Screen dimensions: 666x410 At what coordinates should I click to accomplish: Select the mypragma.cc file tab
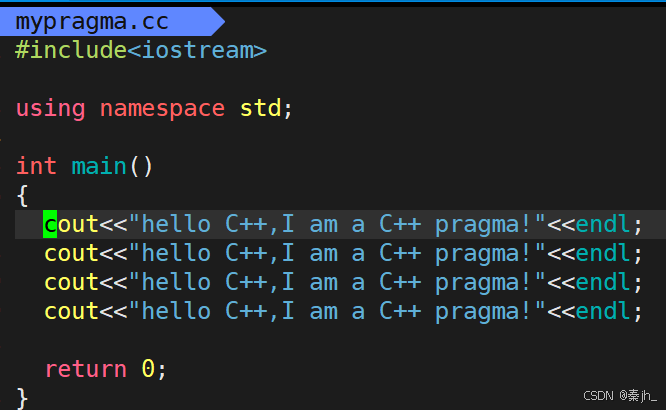pos(92,20)
